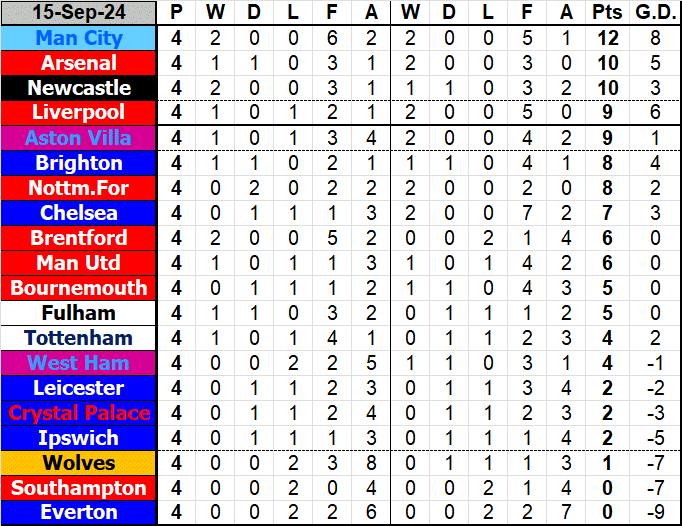
Task: Select the Newcastle team cell
Action: click(79, 88)
